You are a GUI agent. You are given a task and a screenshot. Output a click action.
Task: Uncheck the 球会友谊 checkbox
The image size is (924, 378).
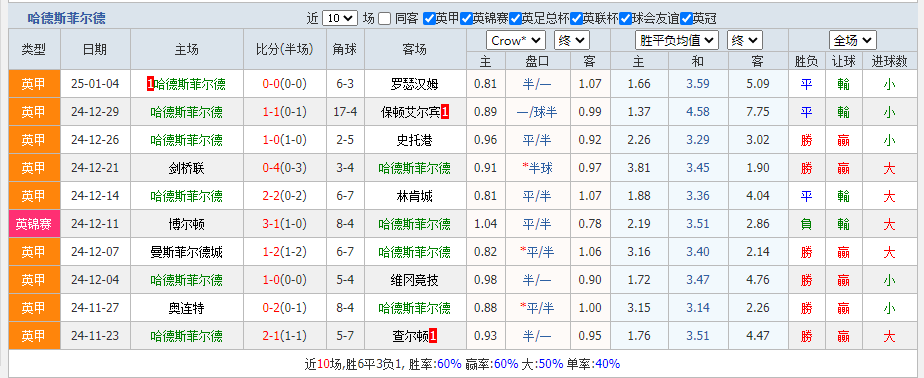625,18
